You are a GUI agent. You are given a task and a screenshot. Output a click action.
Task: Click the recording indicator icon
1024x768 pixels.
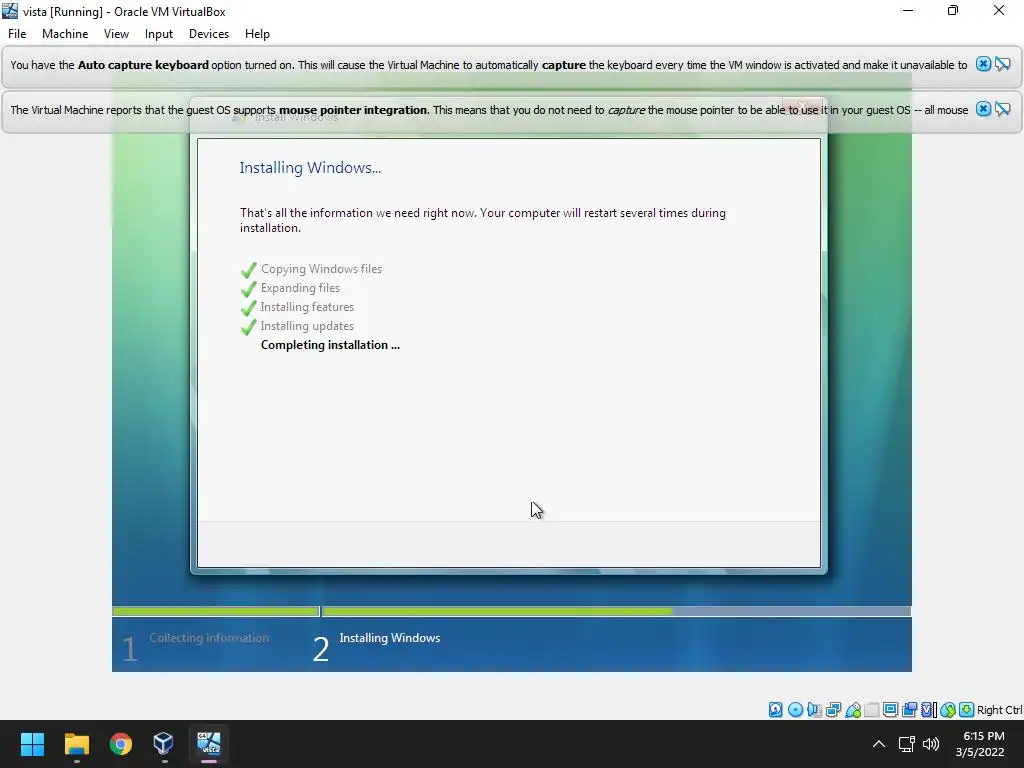[x=909, y=710]
